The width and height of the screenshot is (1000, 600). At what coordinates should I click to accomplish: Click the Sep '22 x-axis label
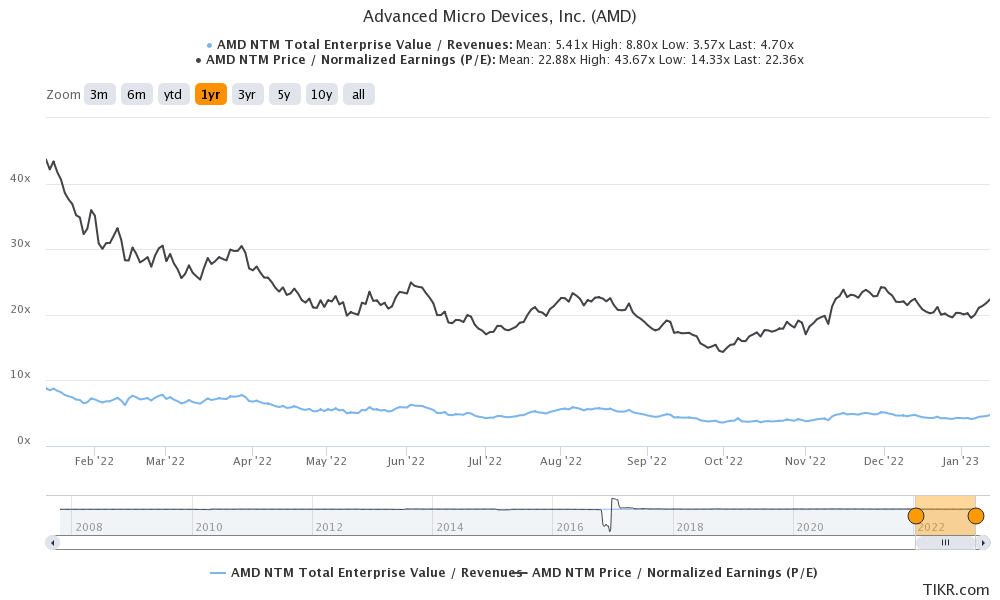point(647,461)
